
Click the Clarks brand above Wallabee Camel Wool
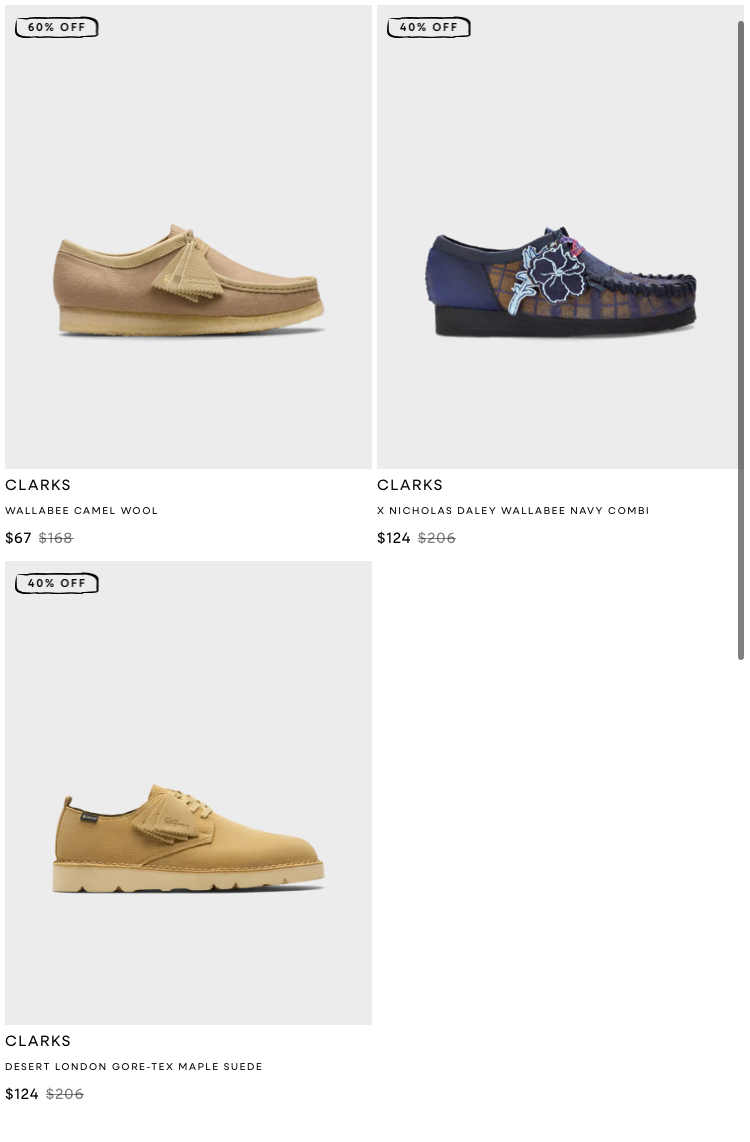coord(38,485)
